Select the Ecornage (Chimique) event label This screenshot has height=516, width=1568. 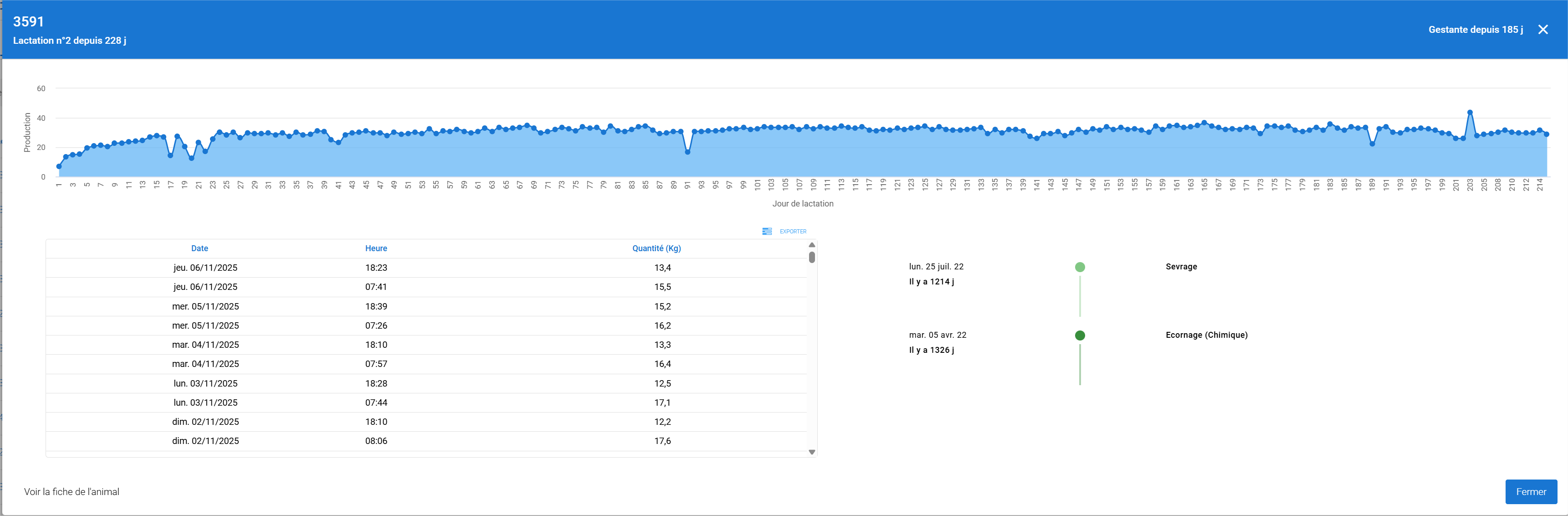[1206, 335]
